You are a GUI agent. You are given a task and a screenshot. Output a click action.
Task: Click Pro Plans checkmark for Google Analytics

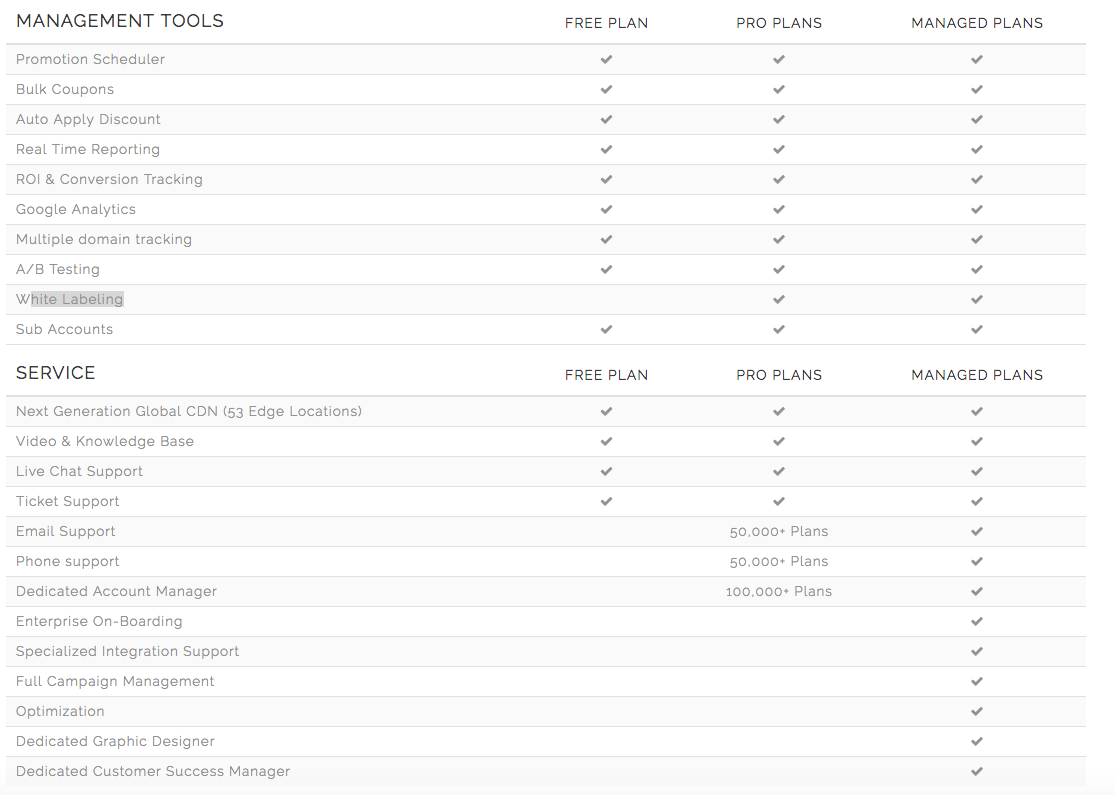click(x=779, y=209)
